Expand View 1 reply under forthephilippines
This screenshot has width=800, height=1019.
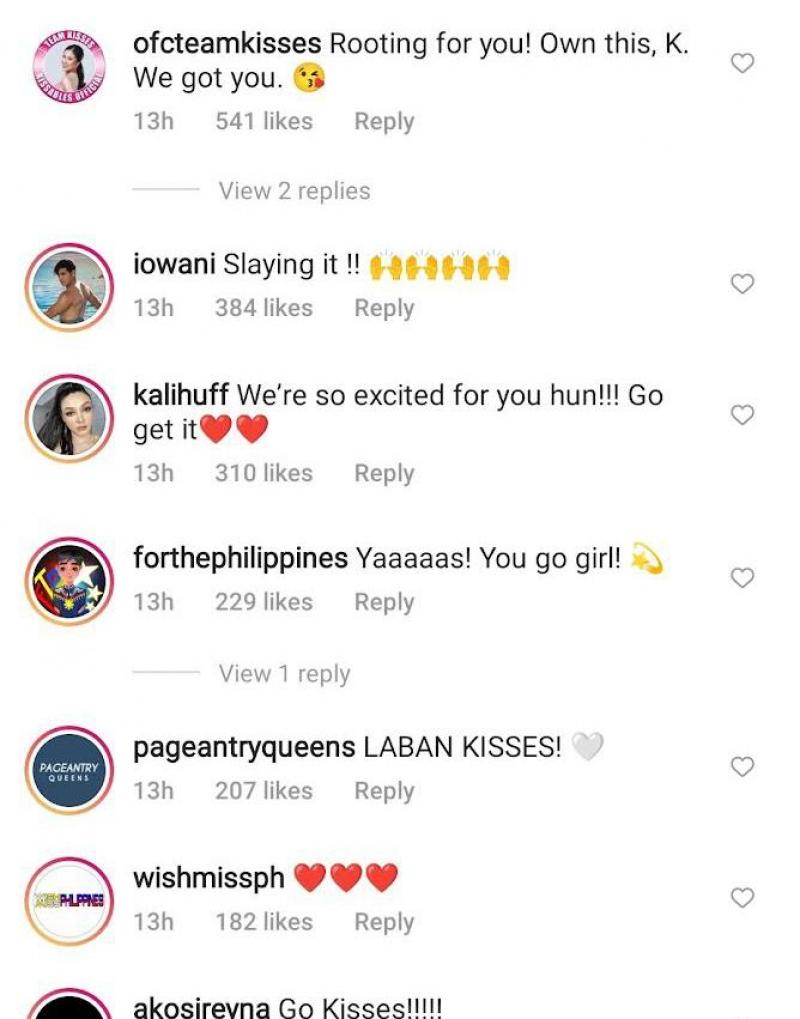[x=285, y=674]
